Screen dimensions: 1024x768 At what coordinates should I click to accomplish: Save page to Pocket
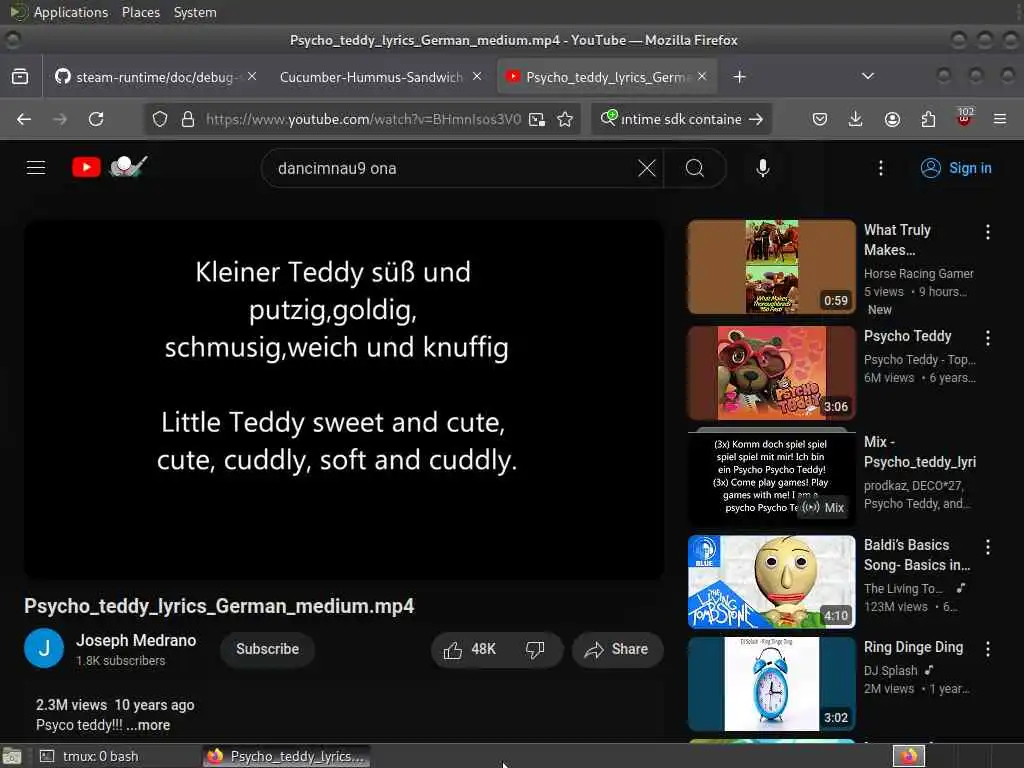pos(820,120)
